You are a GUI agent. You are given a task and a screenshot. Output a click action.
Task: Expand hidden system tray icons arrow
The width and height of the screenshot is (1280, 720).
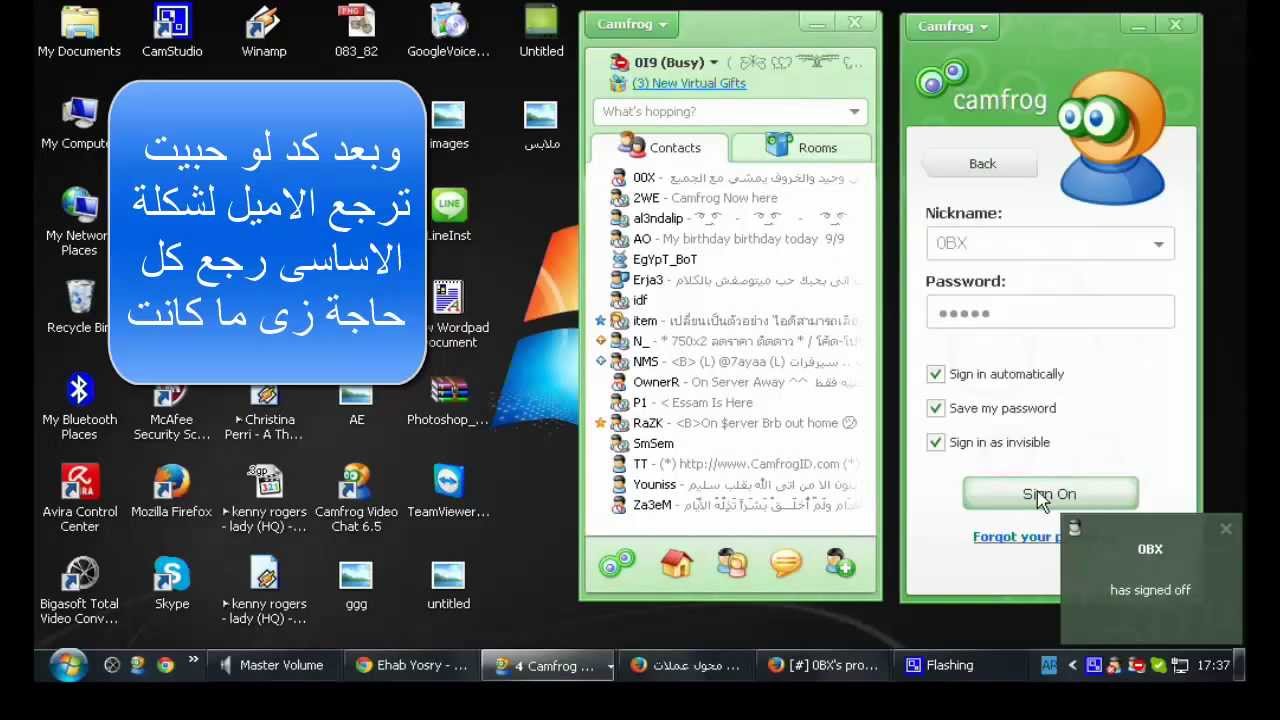tap(1072, 665)
